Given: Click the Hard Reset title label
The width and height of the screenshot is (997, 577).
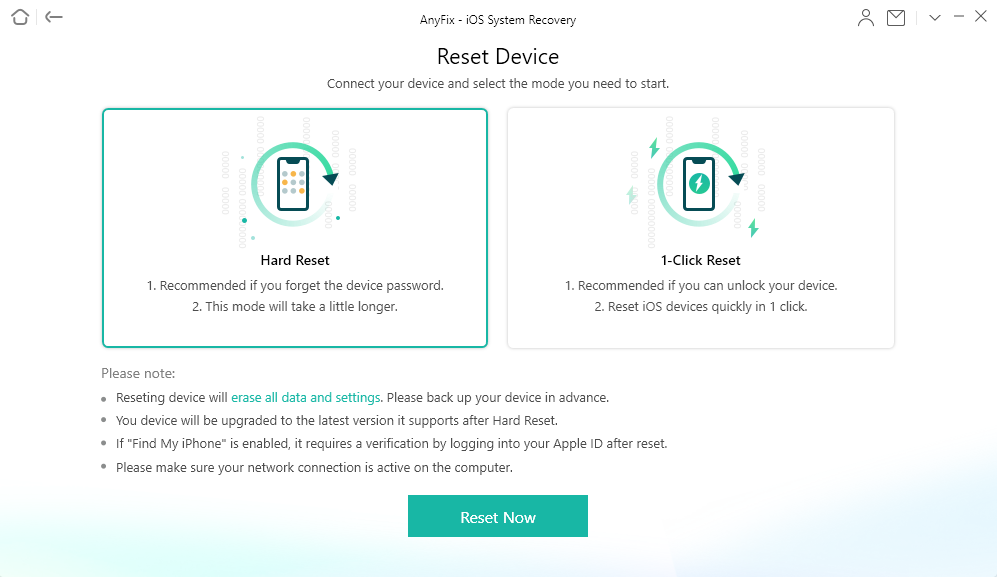Looking at the screenshot, I should [x=295, y=261].
